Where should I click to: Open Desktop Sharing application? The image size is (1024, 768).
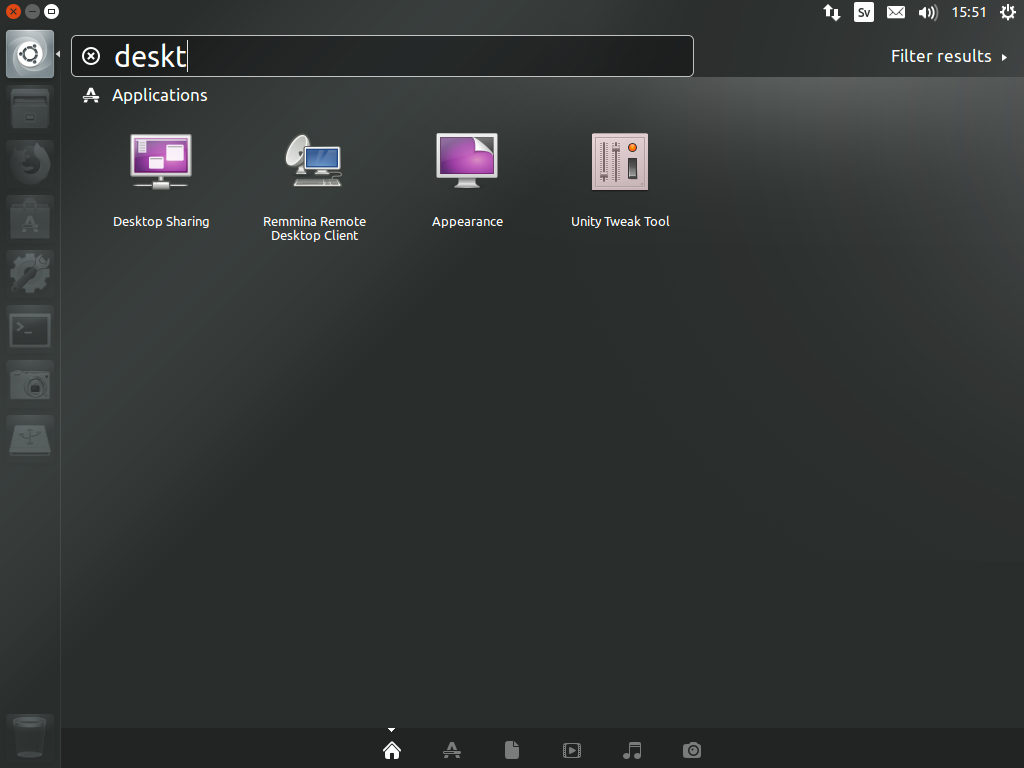161,180
